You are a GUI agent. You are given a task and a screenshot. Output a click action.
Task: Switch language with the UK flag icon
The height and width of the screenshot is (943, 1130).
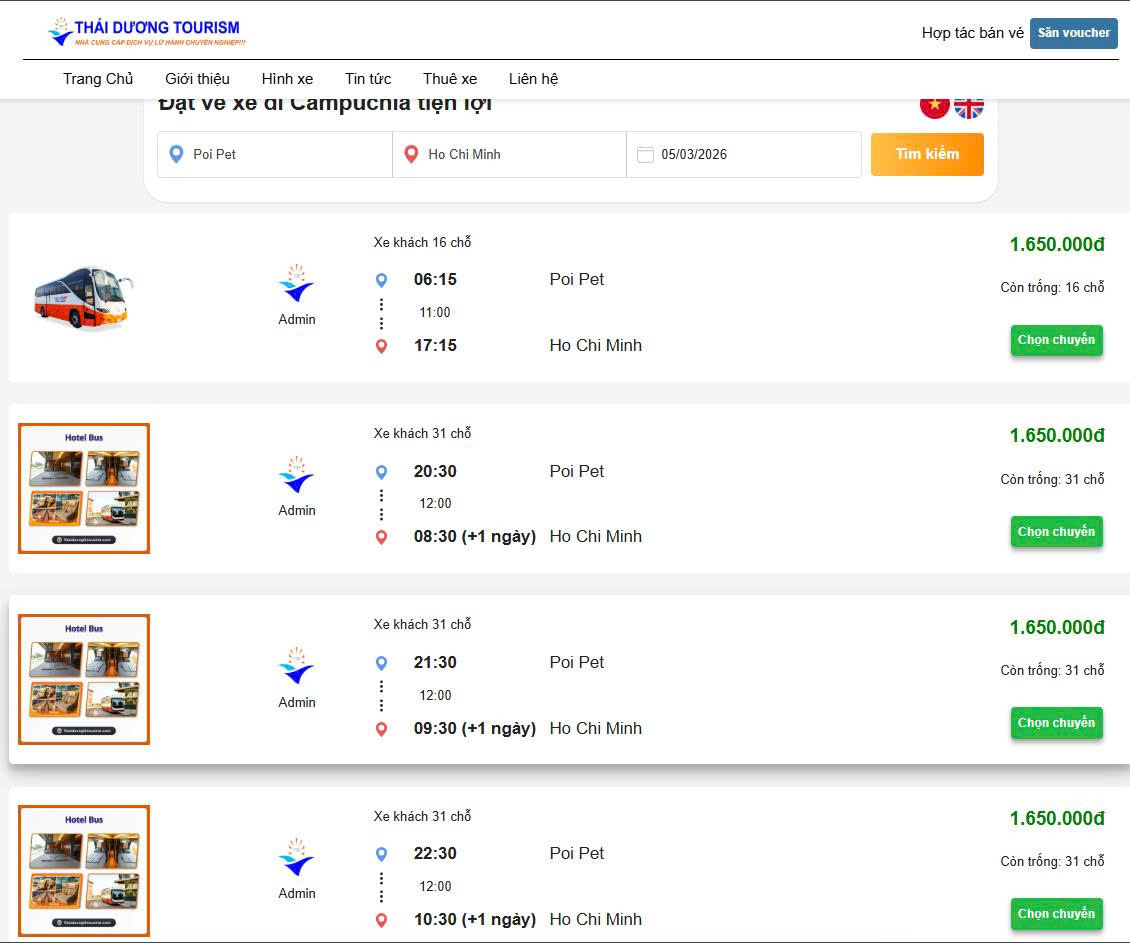coord(969,106)
